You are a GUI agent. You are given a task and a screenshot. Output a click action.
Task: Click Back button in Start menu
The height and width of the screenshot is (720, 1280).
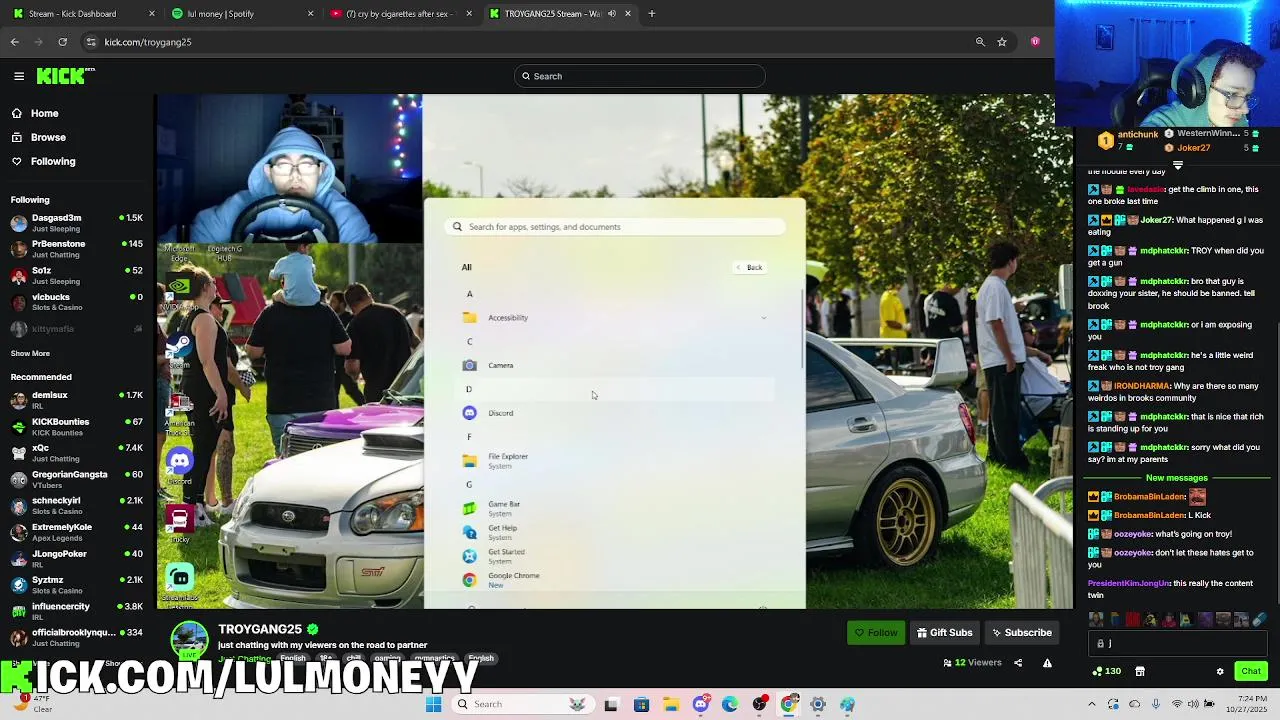tap(749, 267)
